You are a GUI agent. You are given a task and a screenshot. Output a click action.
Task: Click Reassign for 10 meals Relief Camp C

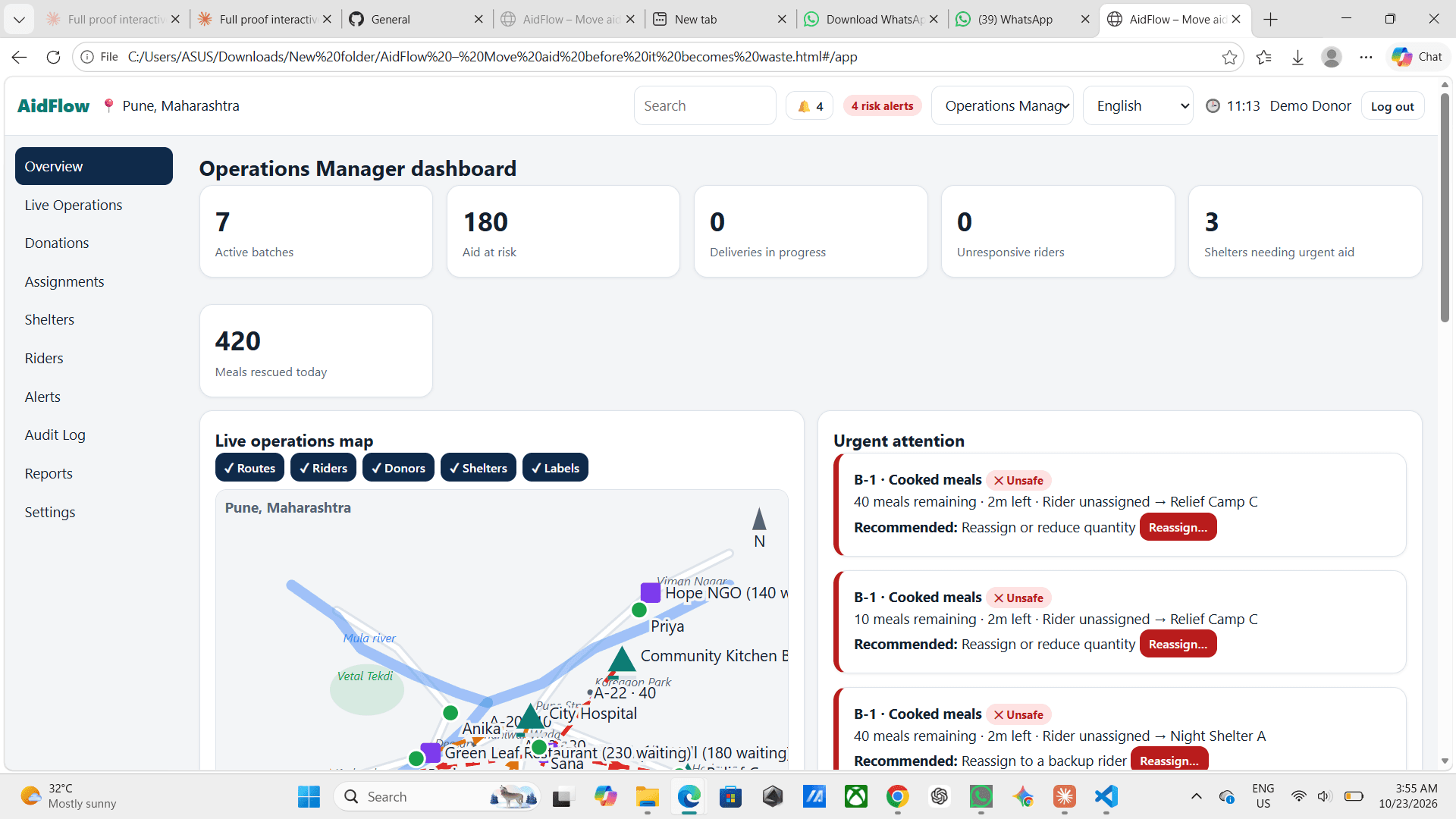click(1178, 644)
